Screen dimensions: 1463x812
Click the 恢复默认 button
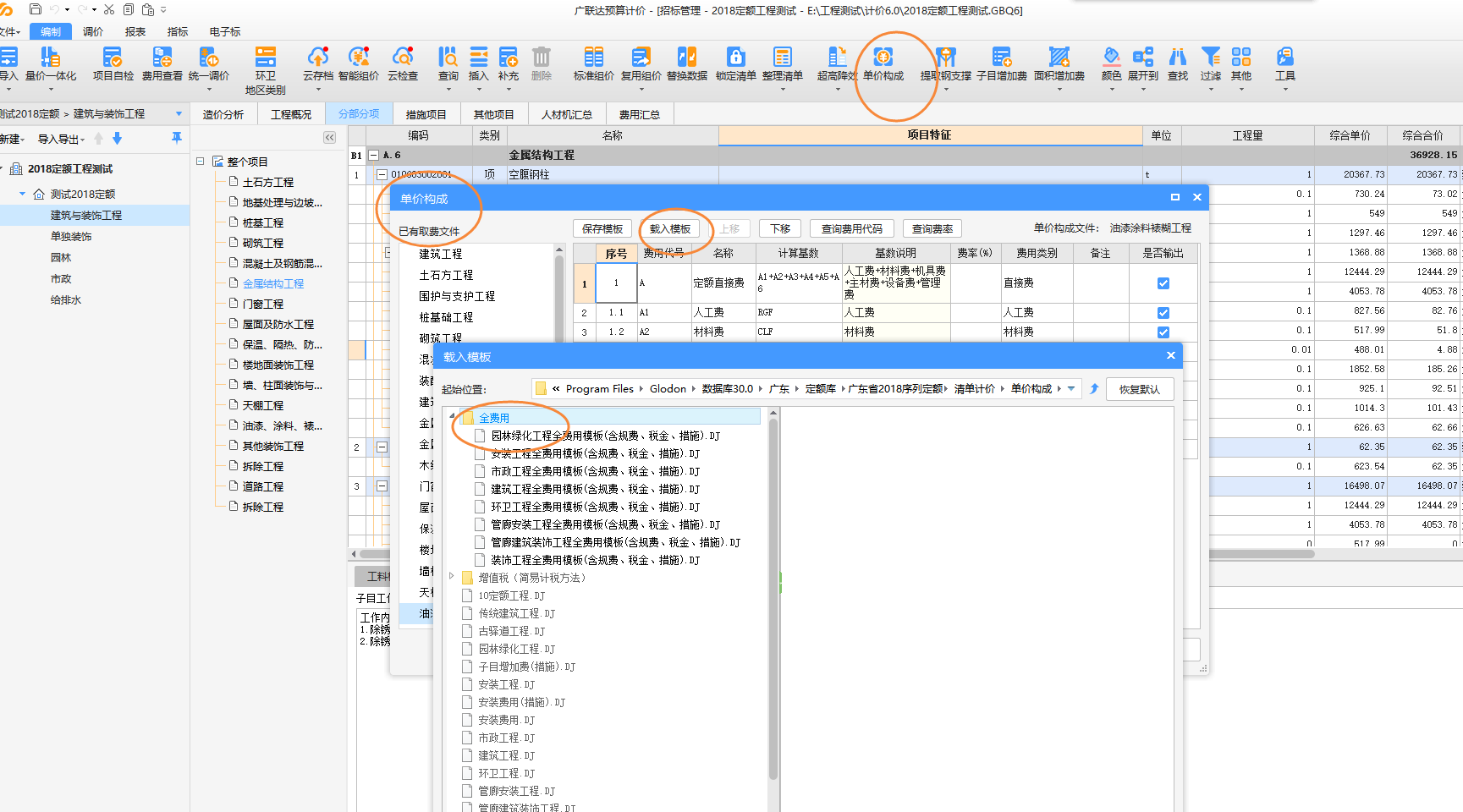pyautogui.click(x=1139, y=389)
